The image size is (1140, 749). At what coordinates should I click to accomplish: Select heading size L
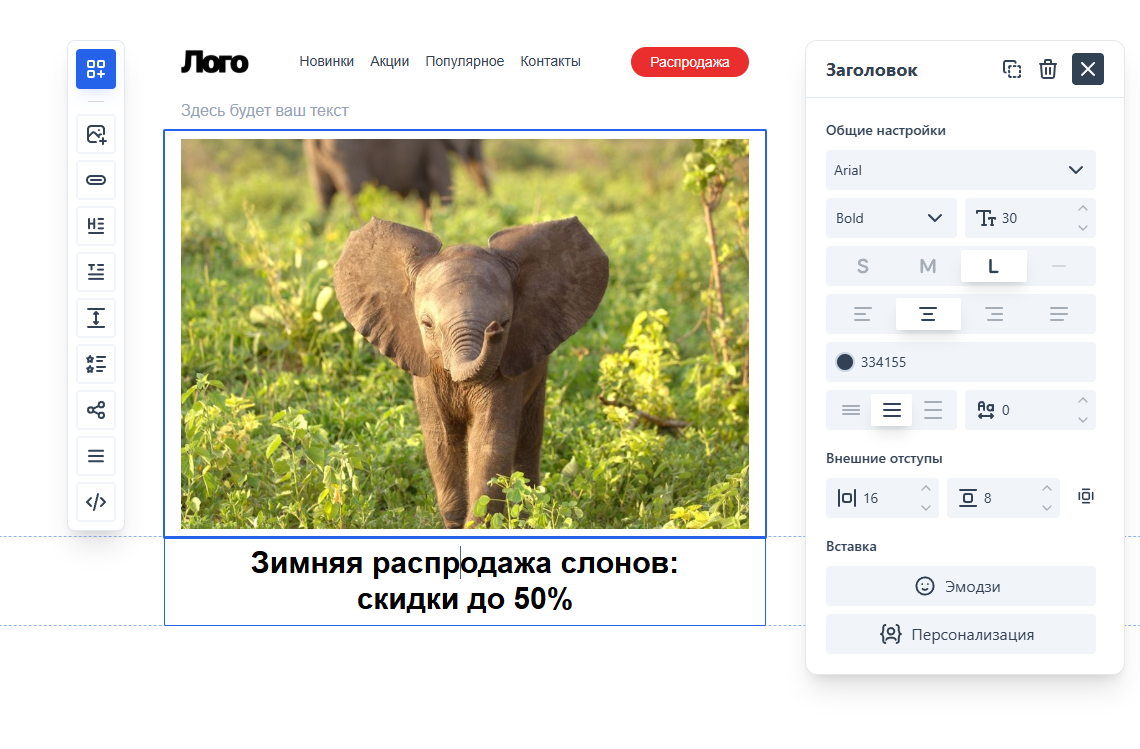(993, 266)
